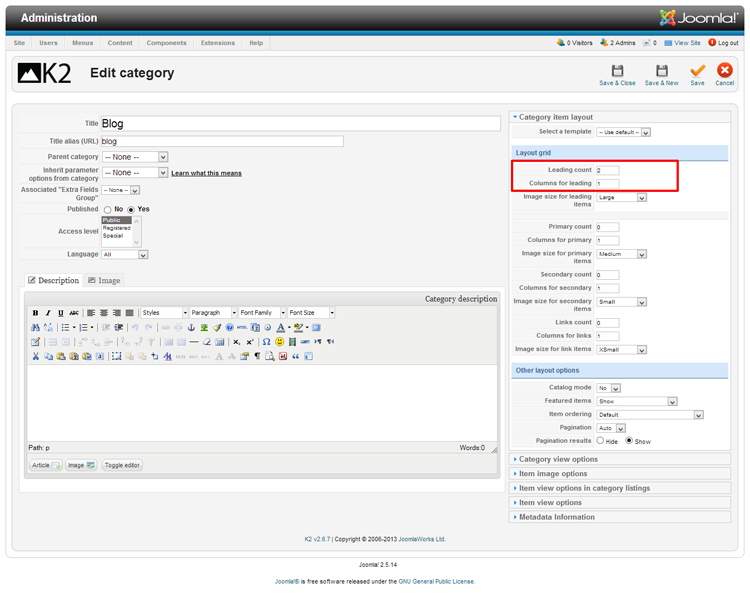The height and width of the screenshot is (598, 750).
Task: Toggle bold formatting in the editor
Action: tap(35, 313)
